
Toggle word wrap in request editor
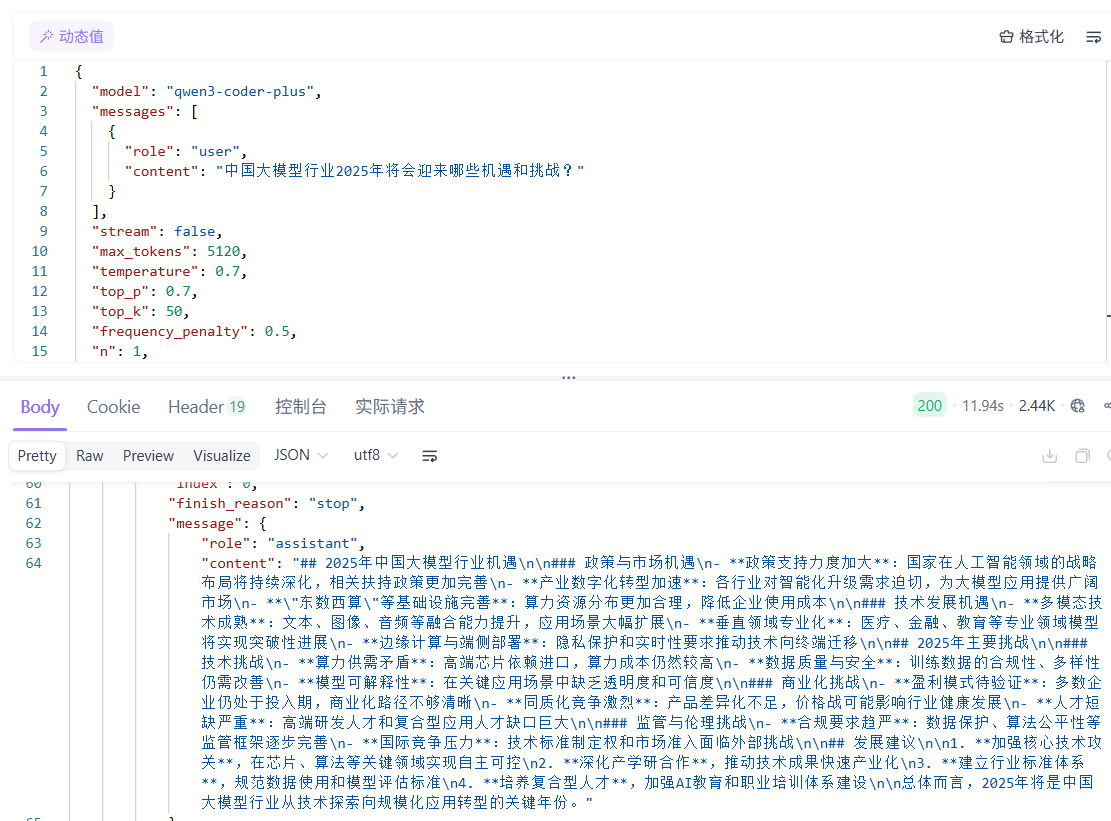1093,37
